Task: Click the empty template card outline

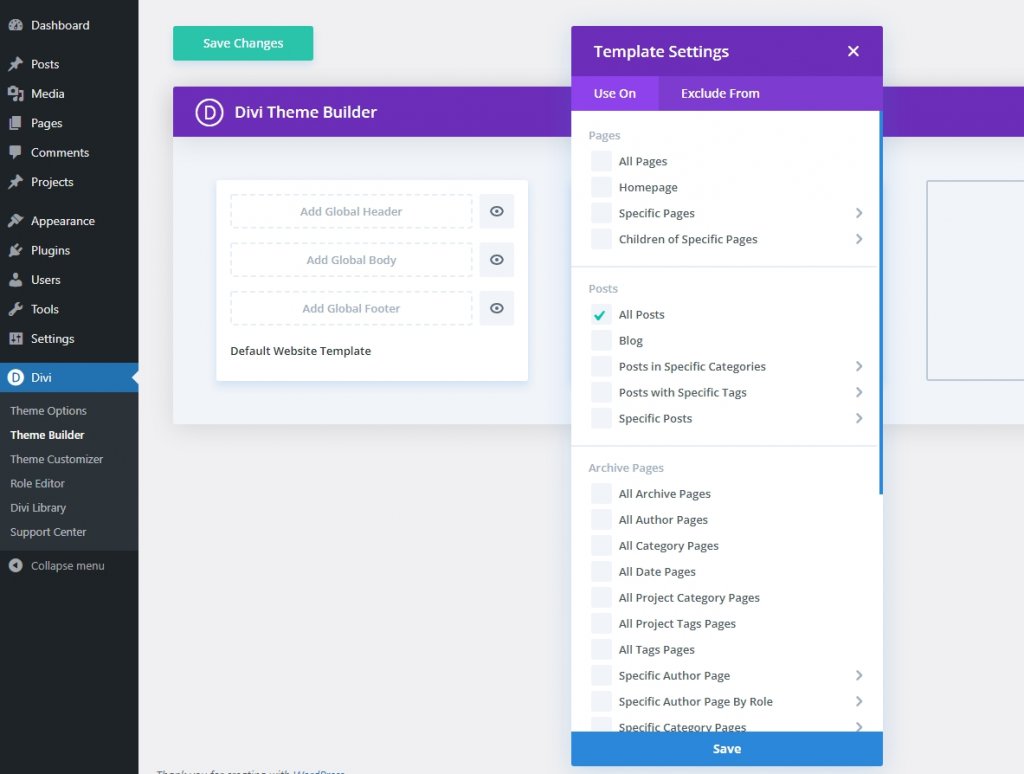Action: (975, 280)
